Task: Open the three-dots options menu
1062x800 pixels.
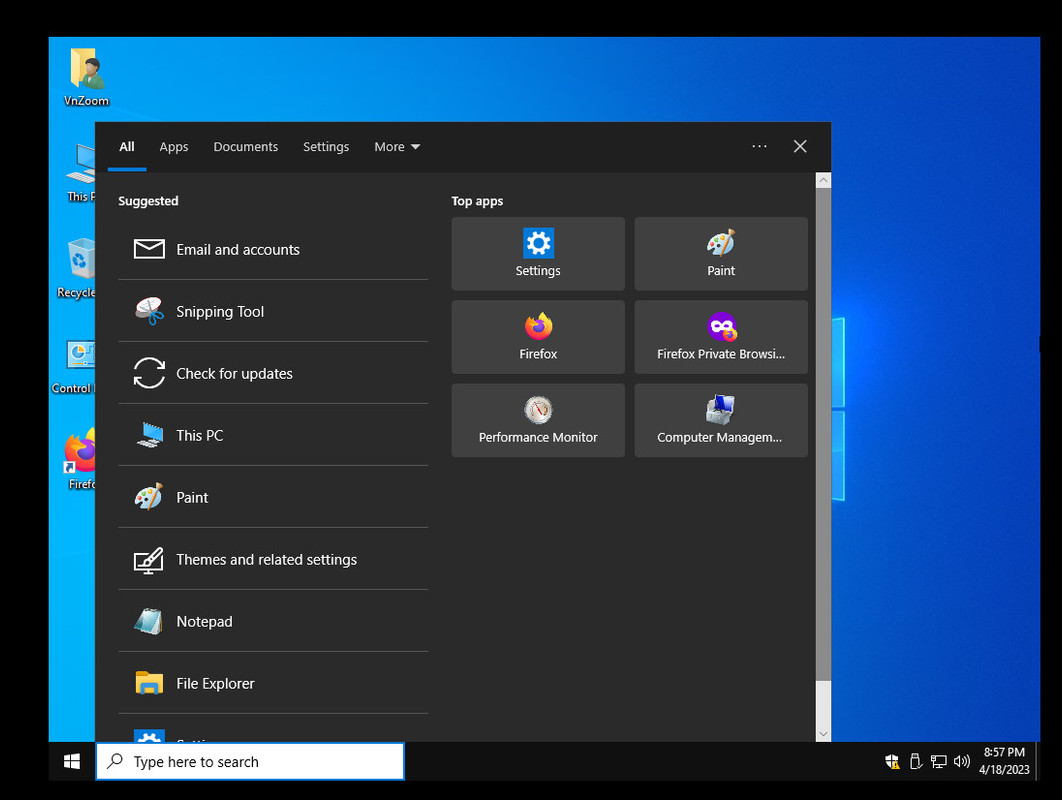Action: click(x=759, y=146)
